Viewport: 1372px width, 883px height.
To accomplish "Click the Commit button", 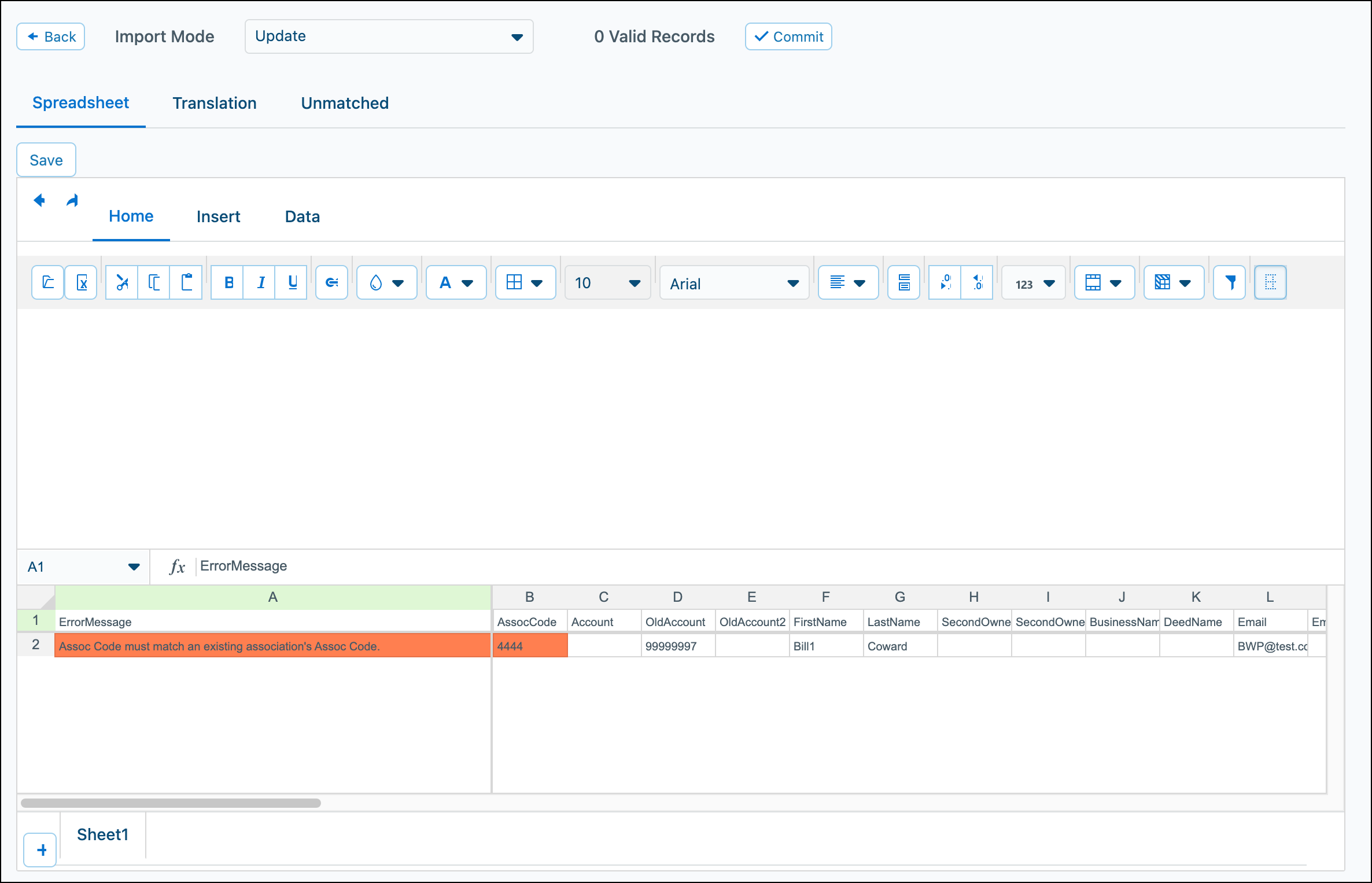I will click(788, 36).
